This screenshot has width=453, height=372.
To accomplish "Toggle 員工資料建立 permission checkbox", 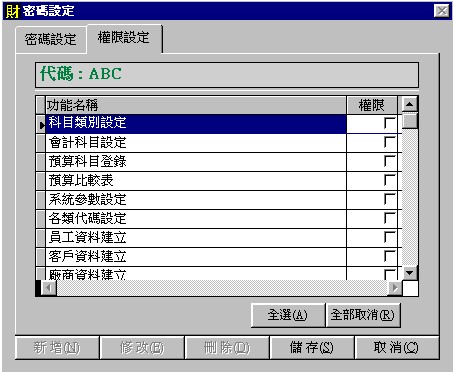I will tap(390, 237).
